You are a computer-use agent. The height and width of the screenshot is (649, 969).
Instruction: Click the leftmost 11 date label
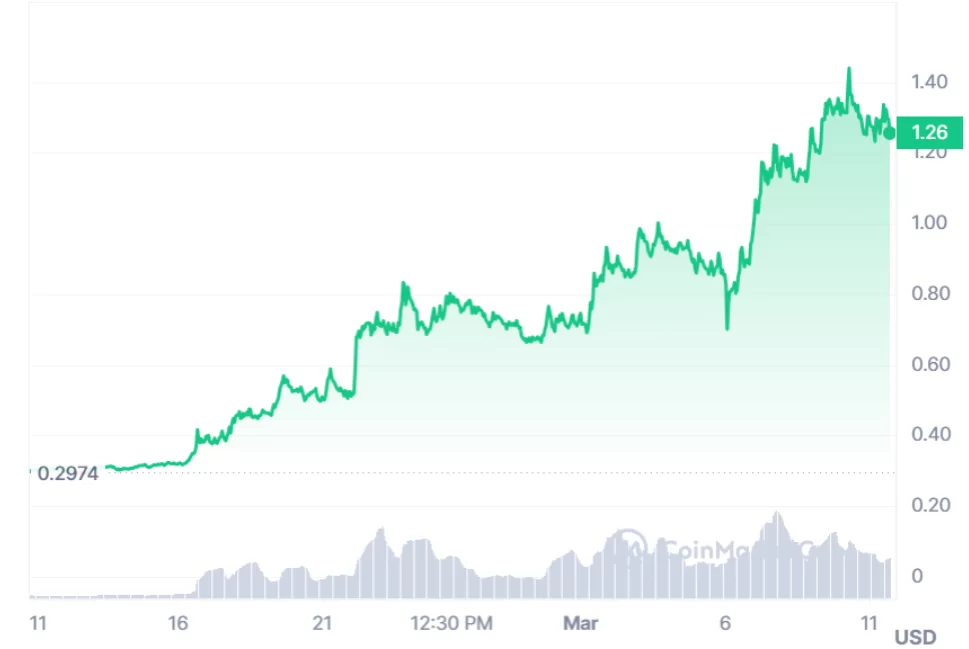[x=39, y=624]
